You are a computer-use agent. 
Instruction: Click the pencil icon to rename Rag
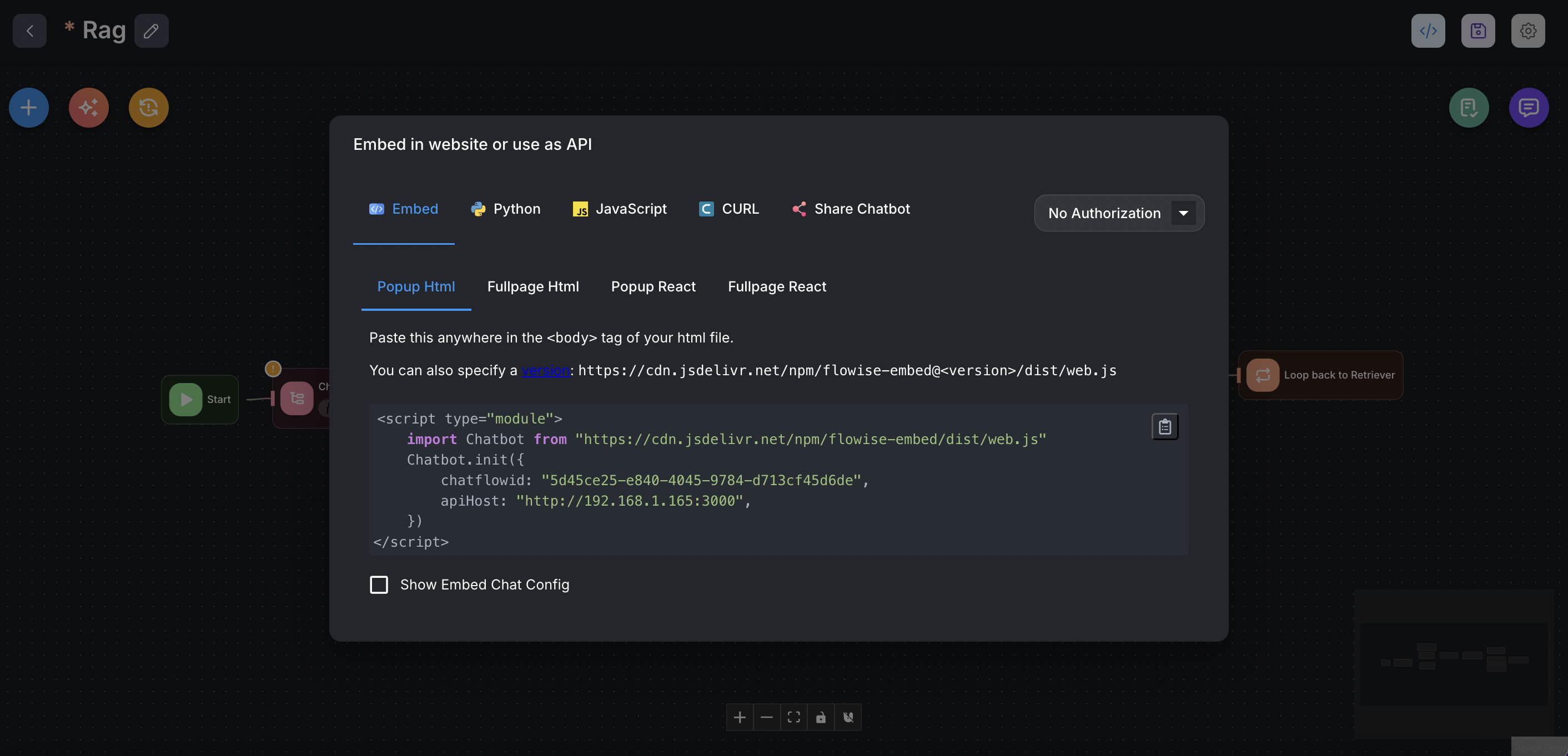coord(151,31)
